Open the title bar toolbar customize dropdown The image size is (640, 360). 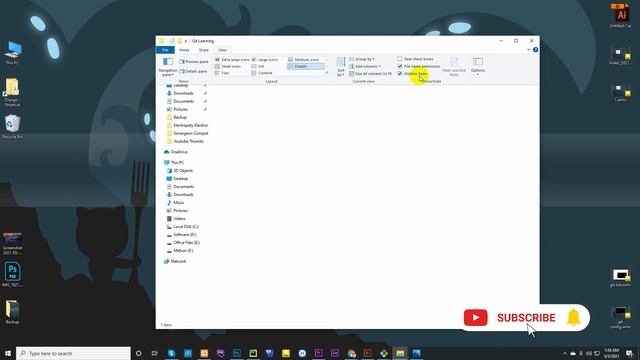[186, 41]
